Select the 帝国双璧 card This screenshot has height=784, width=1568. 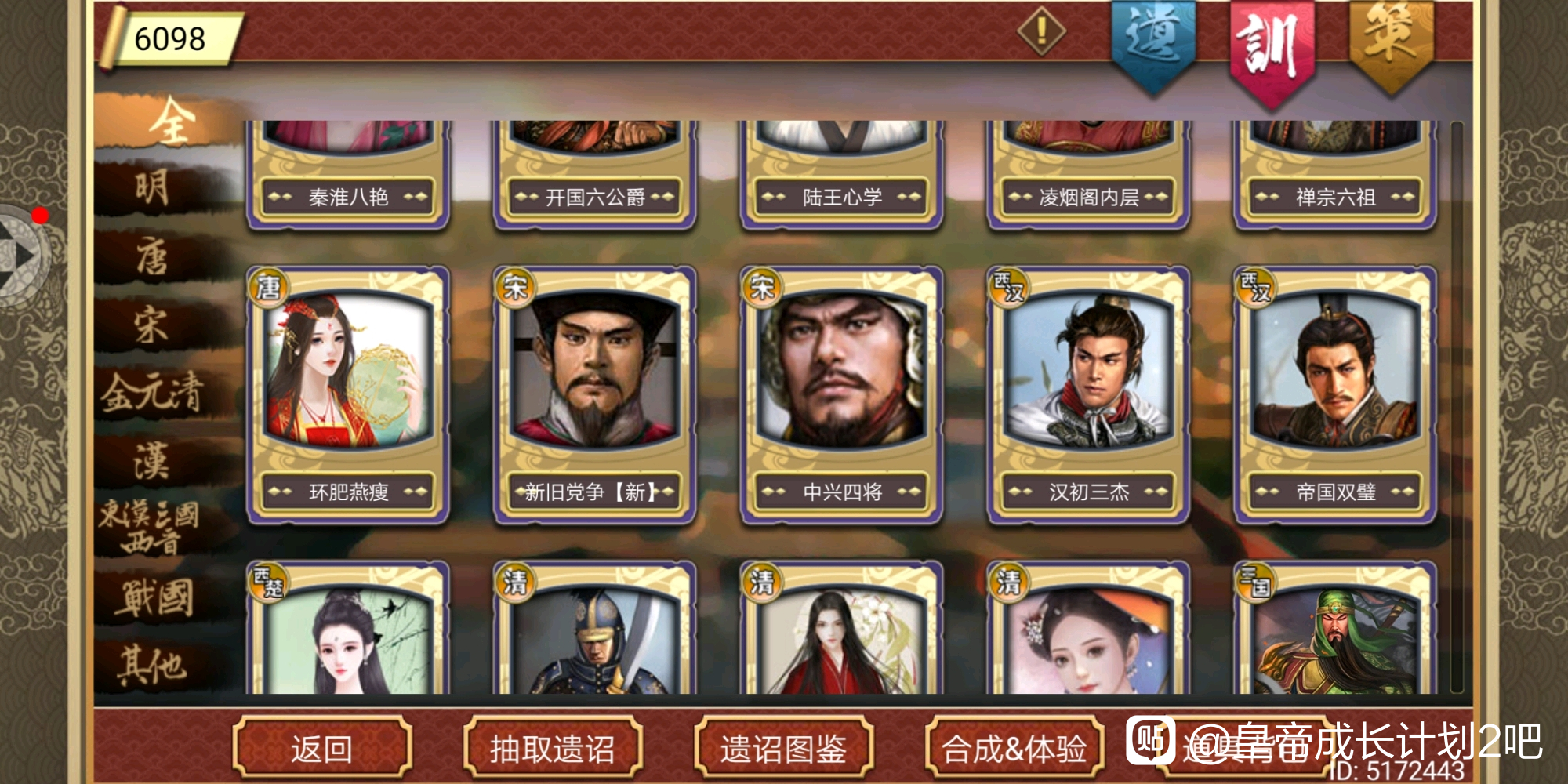(x=1335, y=394)
